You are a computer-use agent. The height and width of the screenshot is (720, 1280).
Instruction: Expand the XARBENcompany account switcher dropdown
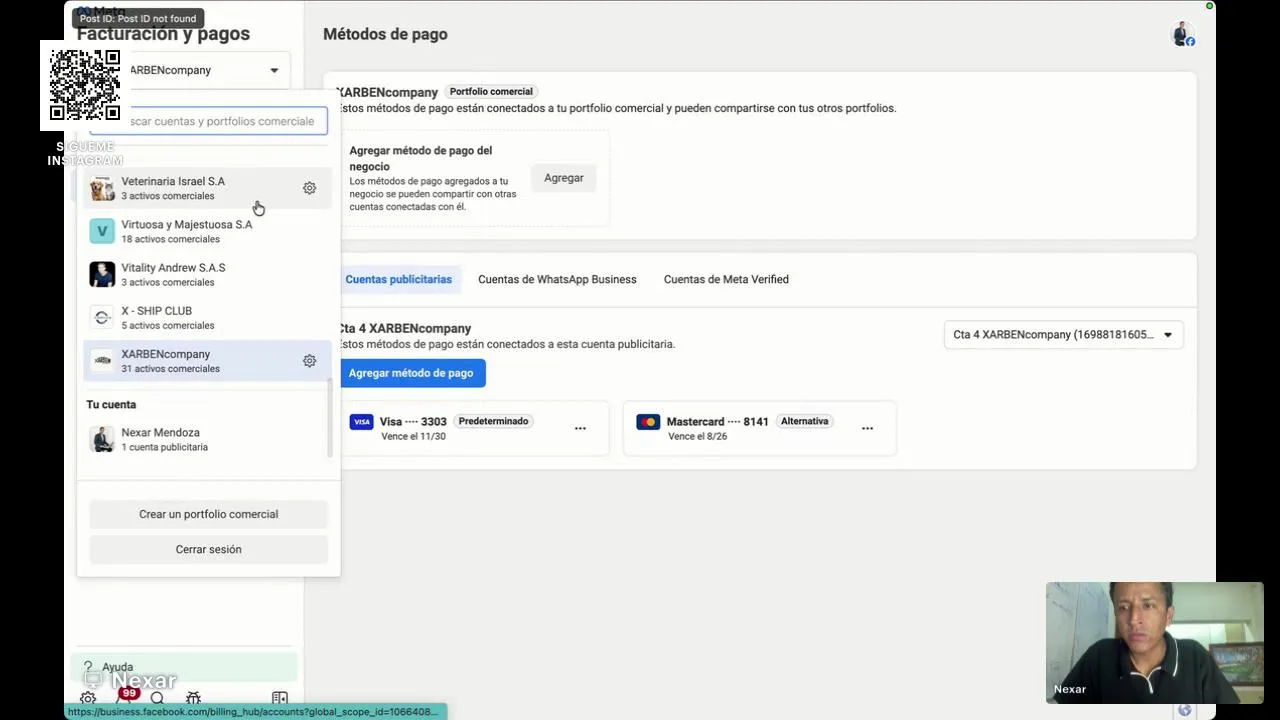coord(274,70)
